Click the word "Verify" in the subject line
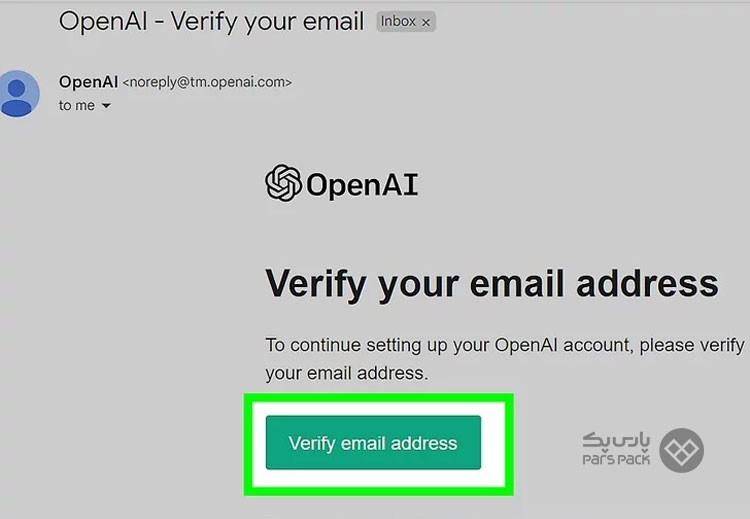The height and width of the screenshot is (519, 750). [203, 22]
